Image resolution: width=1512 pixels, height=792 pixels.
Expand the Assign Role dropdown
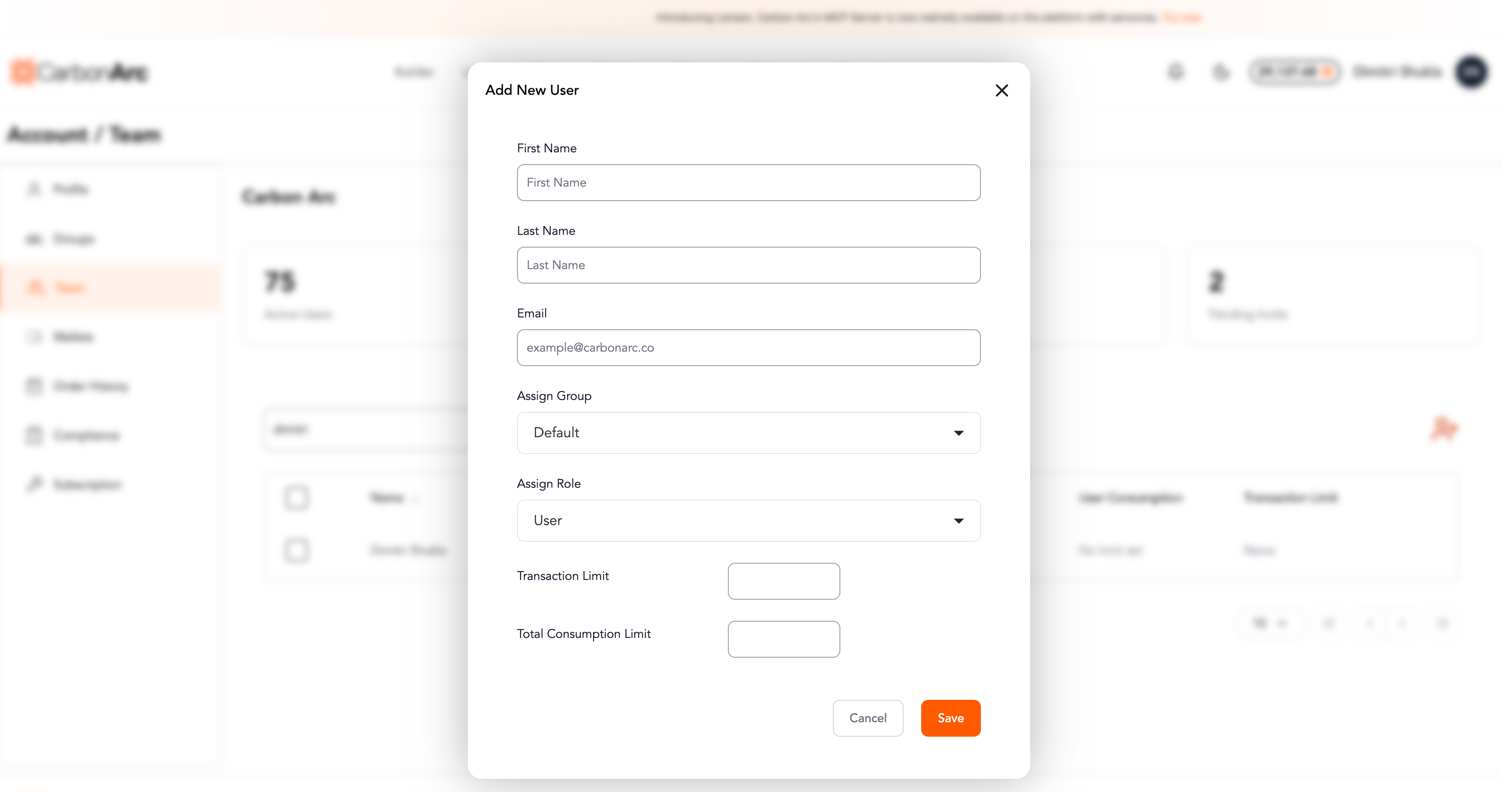click(x=749, y=520)
